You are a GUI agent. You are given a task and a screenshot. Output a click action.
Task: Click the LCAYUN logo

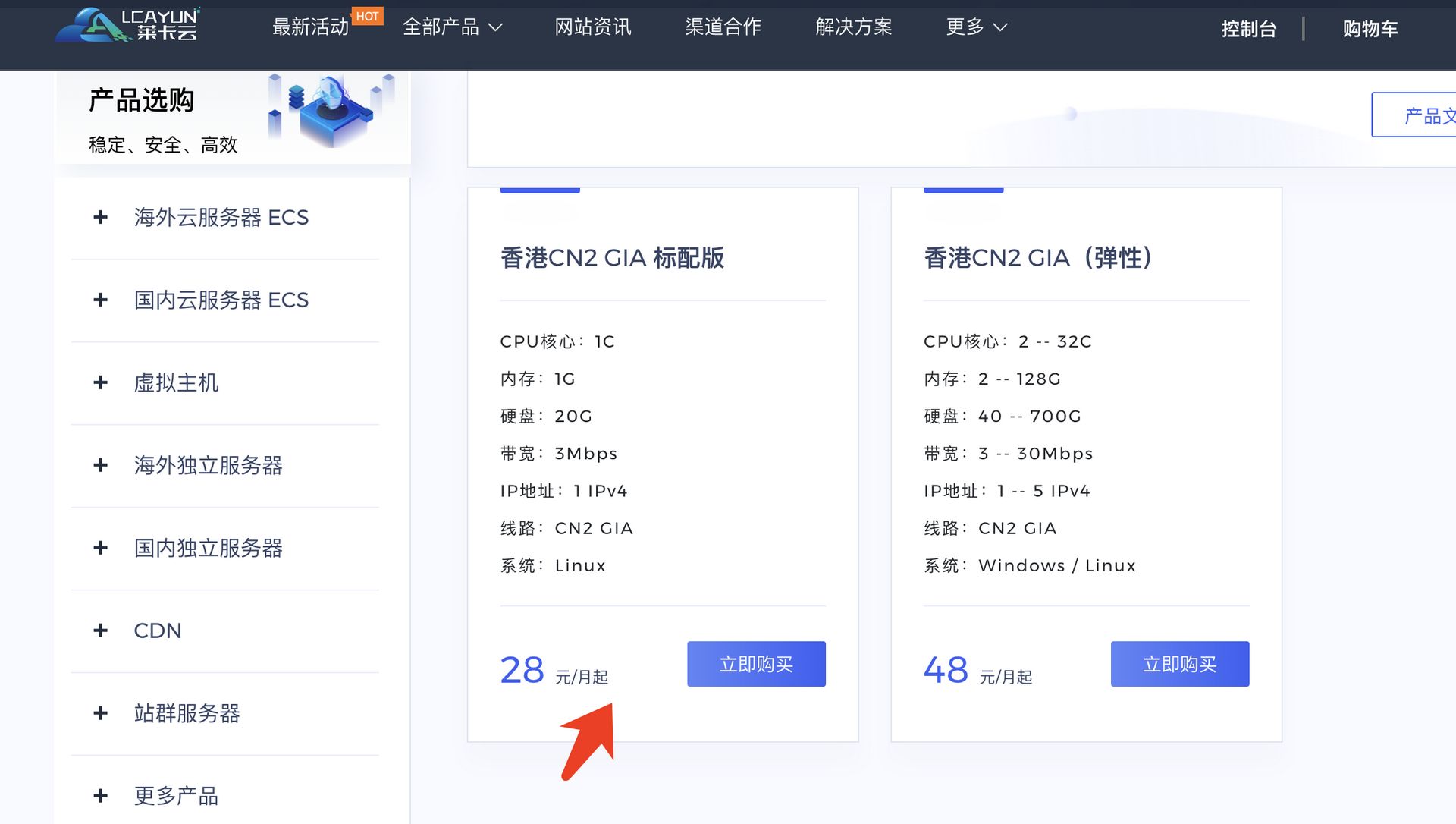(127, 25)
